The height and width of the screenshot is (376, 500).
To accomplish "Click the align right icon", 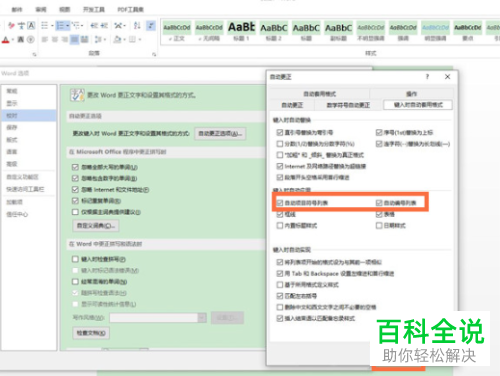I will tap(65, 40).
